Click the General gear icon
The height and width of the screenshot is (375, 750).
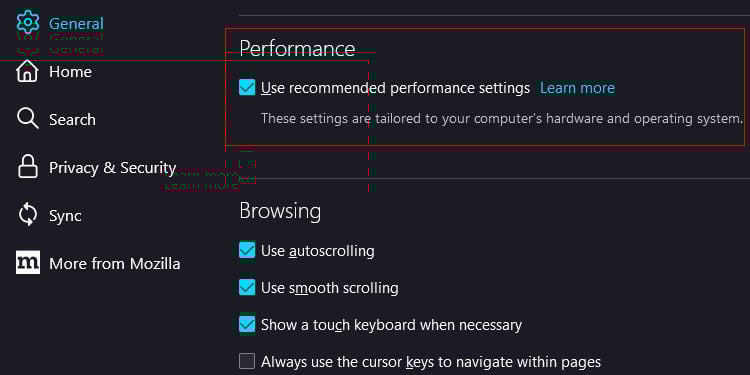click(27, 22)
